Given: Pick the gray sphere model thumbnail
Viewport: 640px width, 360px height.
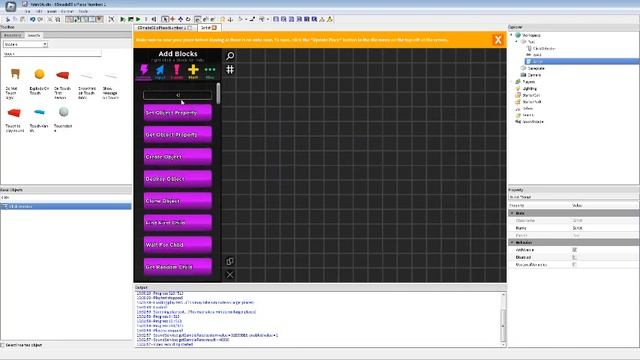Looking at the screenshot, I should (x=63, y=112).
